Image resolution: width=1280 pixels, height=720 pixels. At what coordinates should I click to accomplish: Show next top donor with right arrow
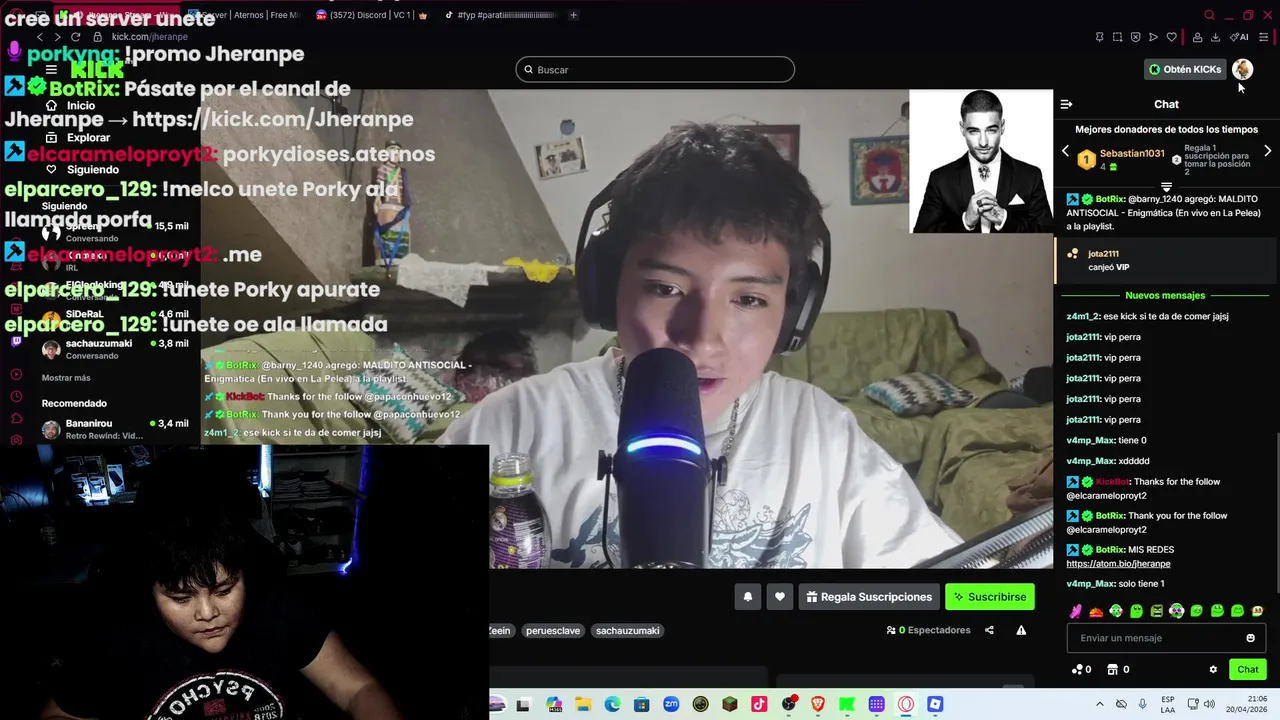[x=1267, y=151]
